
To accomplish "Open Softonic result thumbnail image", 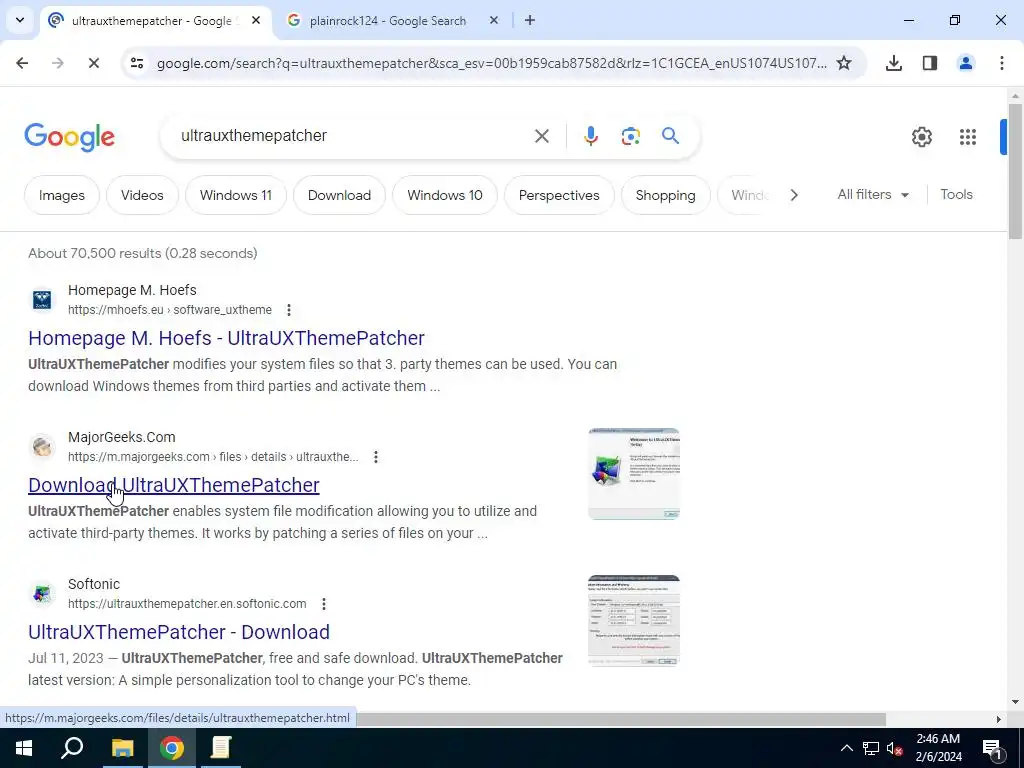I will (x=633, y=621).
